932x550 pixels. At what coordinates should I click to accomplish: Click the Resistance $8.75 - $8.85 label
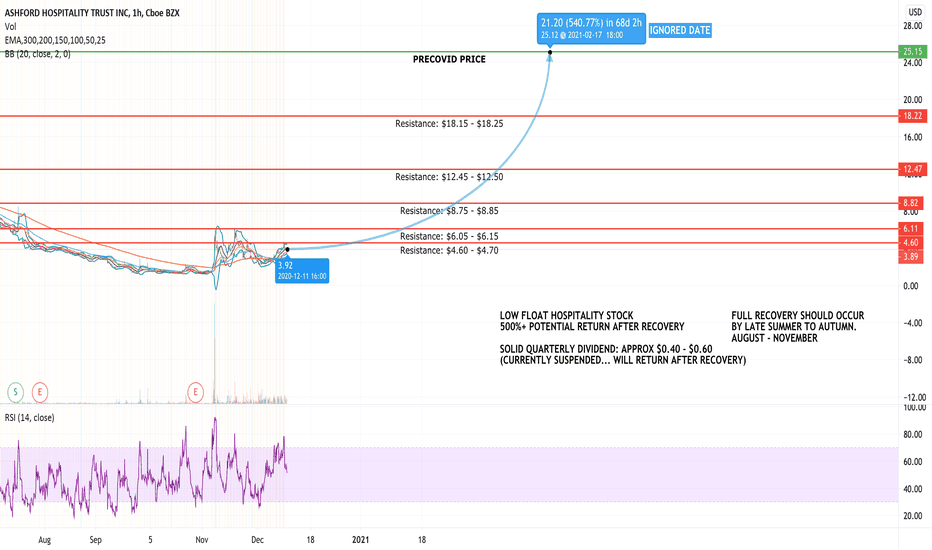[449, 210]
